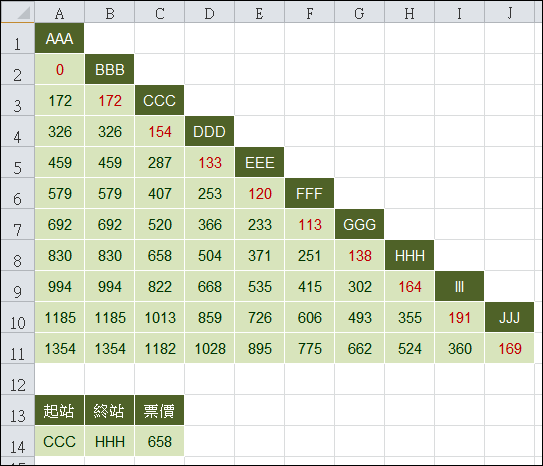Click cell 895 in row 11

click(259, 348)
